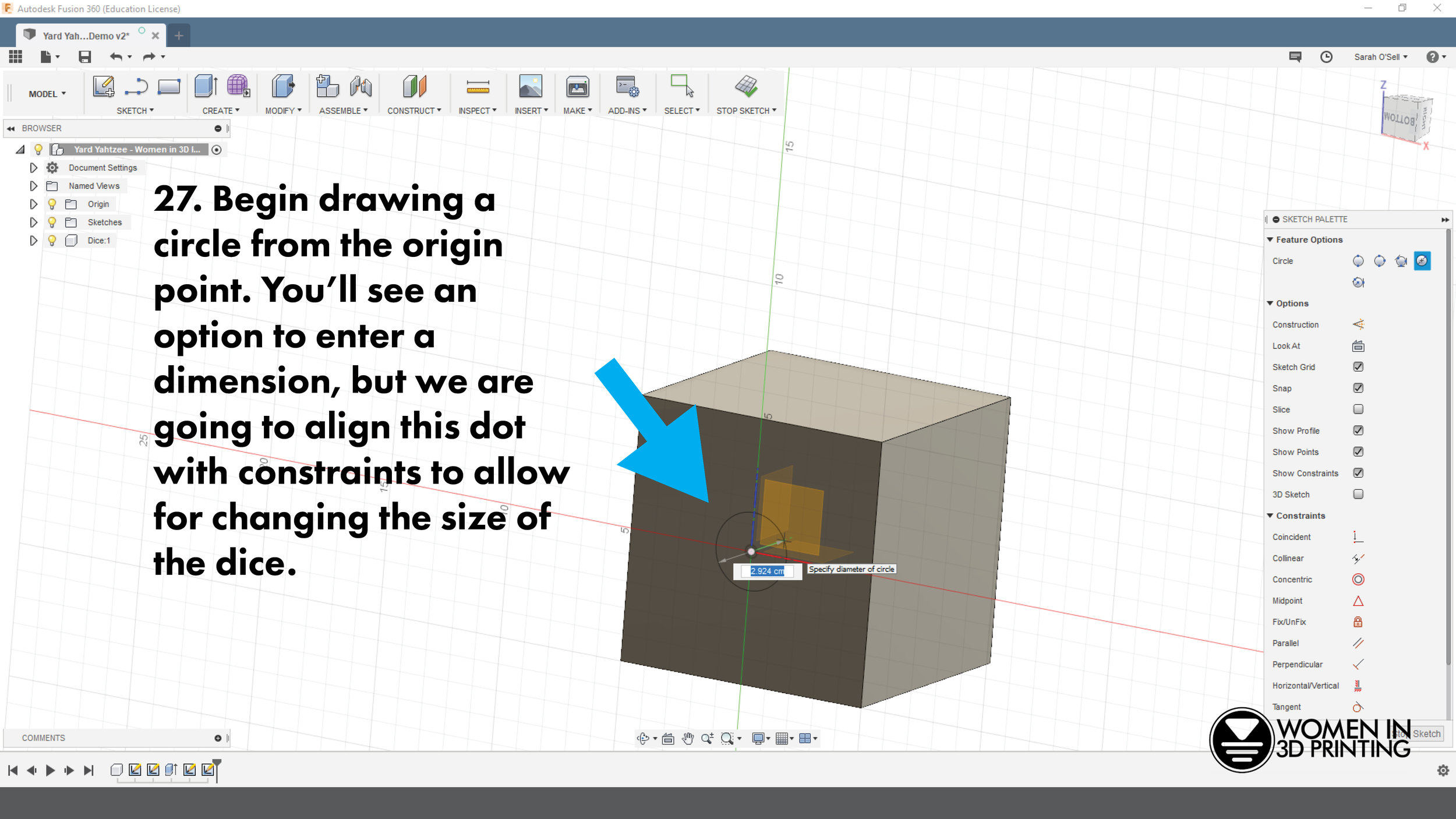Enable the 3D Sketch checkbox
Screen dimensions: 1456x819
point(1358,494)
